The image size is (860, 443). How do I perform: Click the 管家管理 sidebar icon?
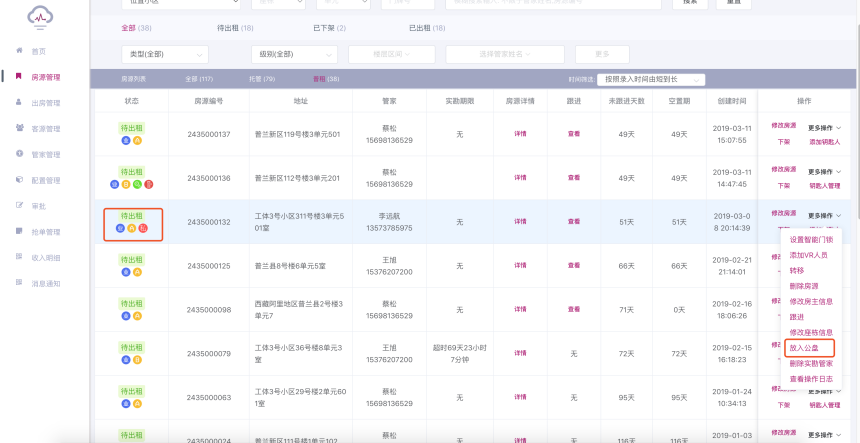click(x=19, y=154)
